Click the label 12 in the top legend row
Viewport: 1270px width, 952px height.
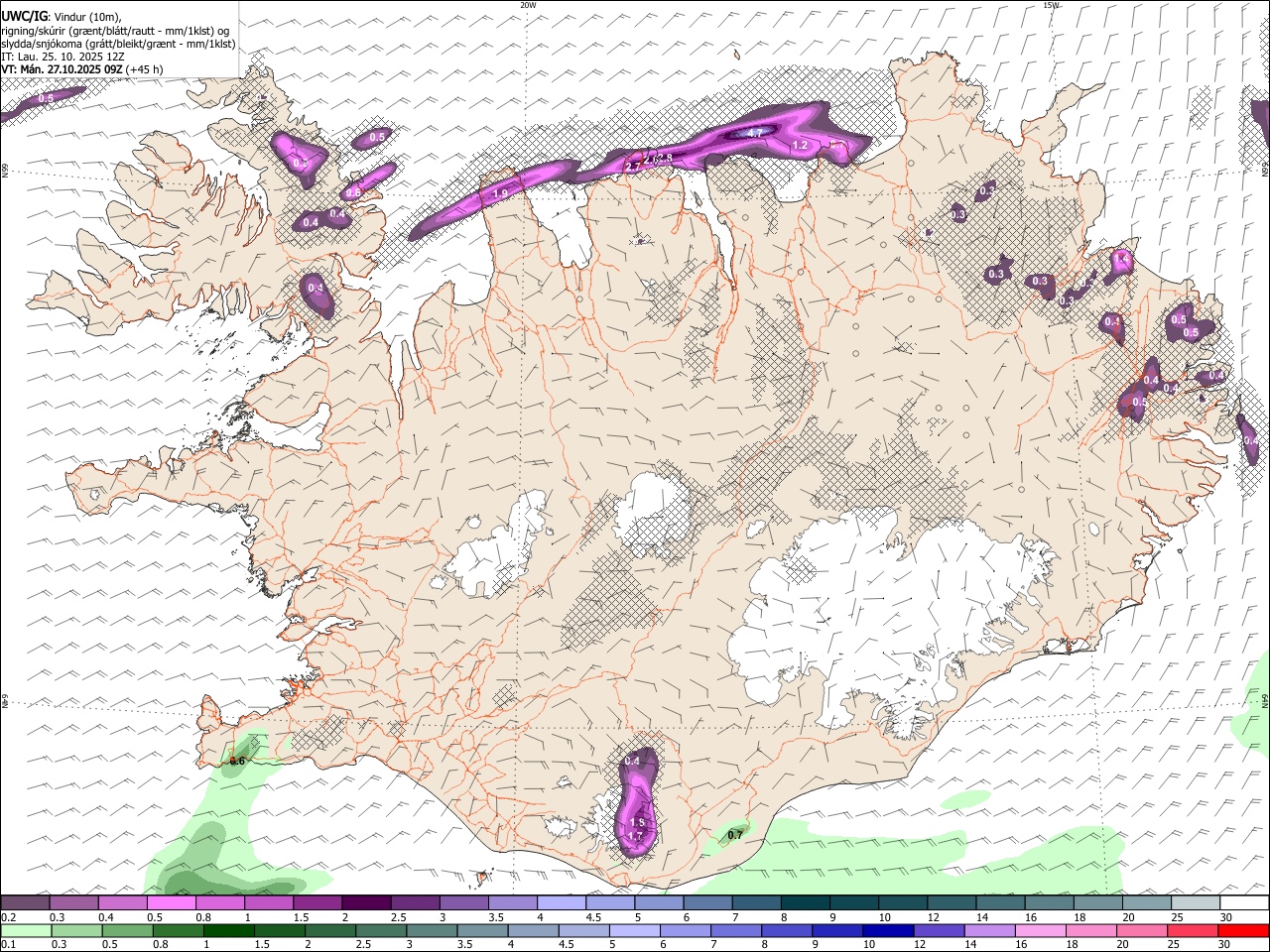[934, 917]
